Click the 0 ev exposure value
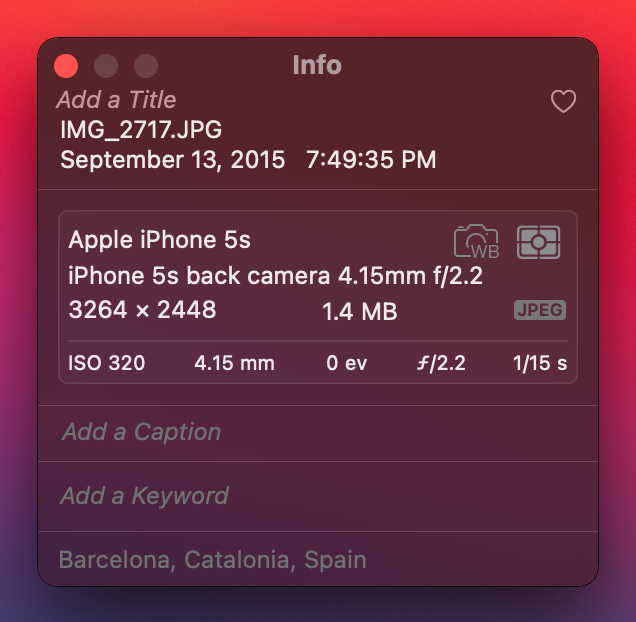Screen dimensions: 636x622 click(347, 363)
